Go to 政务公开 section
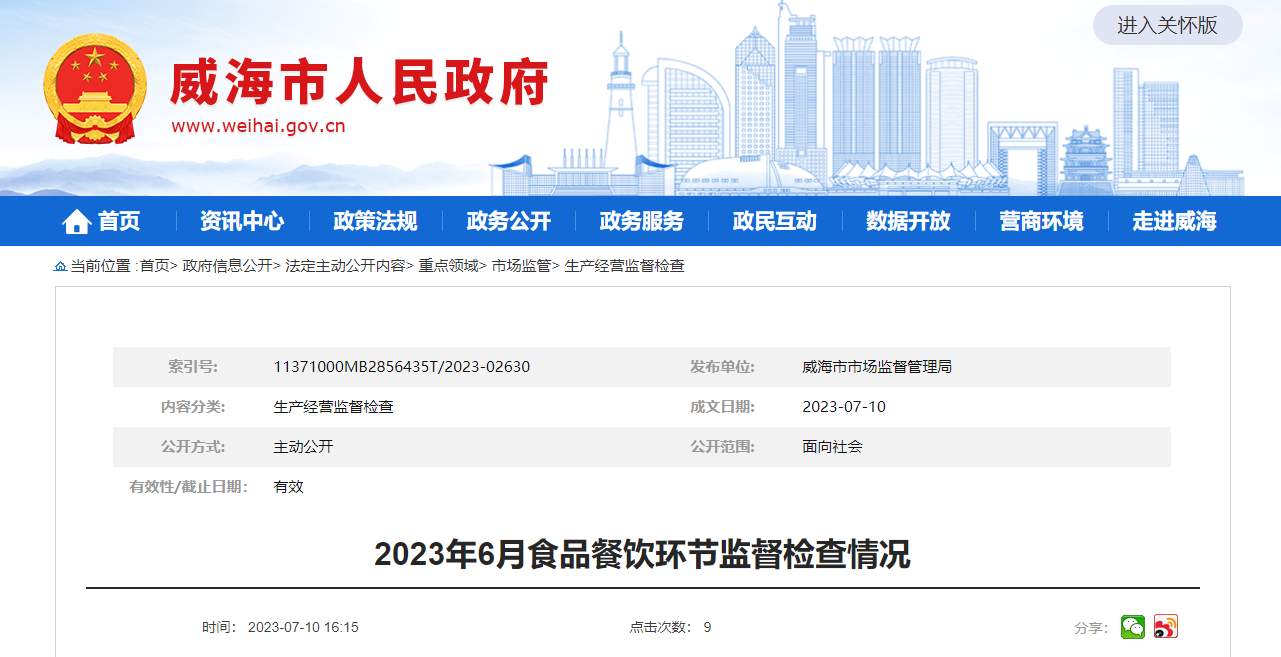 (508, 222)
